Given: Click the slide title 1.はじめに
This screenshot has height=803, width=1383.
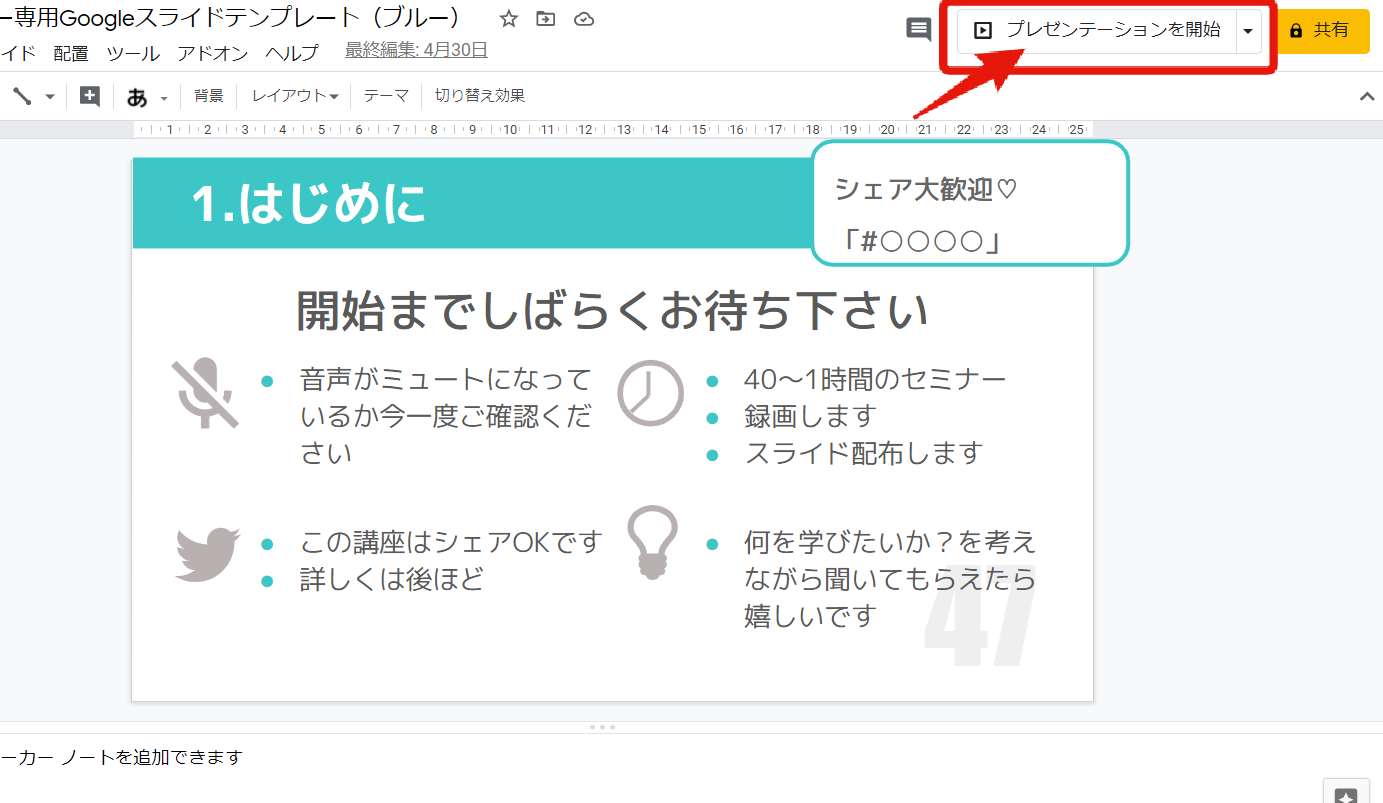Looking at the screenshot, I should coord(309,204).
